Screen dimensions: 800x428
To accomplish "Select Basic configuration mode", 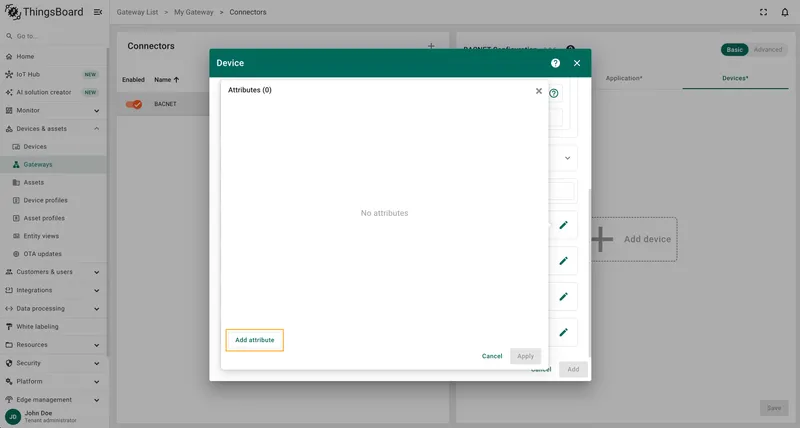I will (734, 49).
